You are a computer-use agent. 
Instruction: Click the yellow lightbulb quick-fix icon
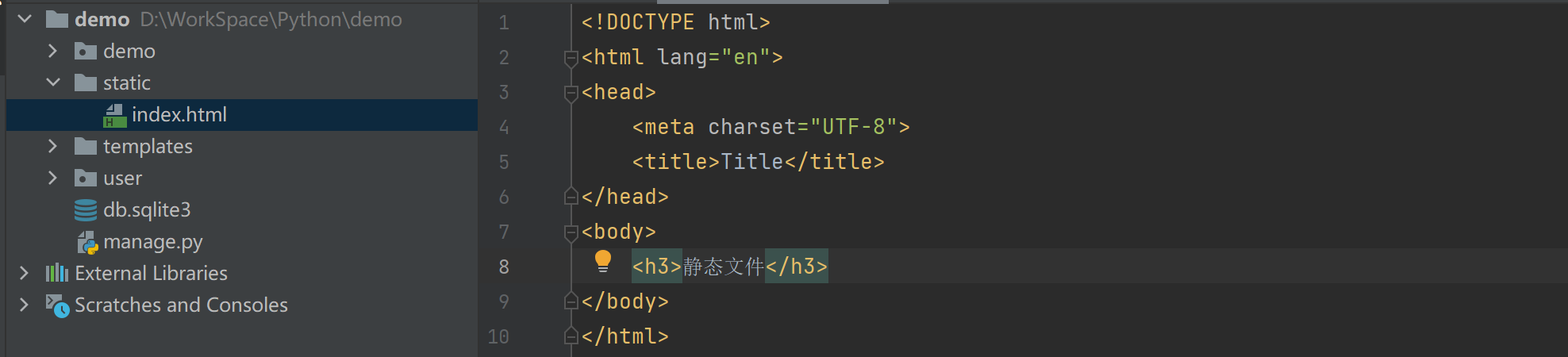603,260
